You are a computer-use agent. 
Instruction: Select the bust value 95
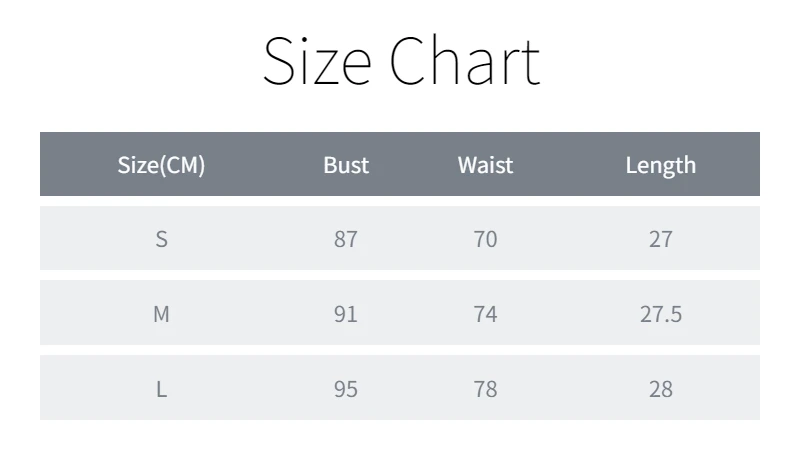tap(346, 389)
